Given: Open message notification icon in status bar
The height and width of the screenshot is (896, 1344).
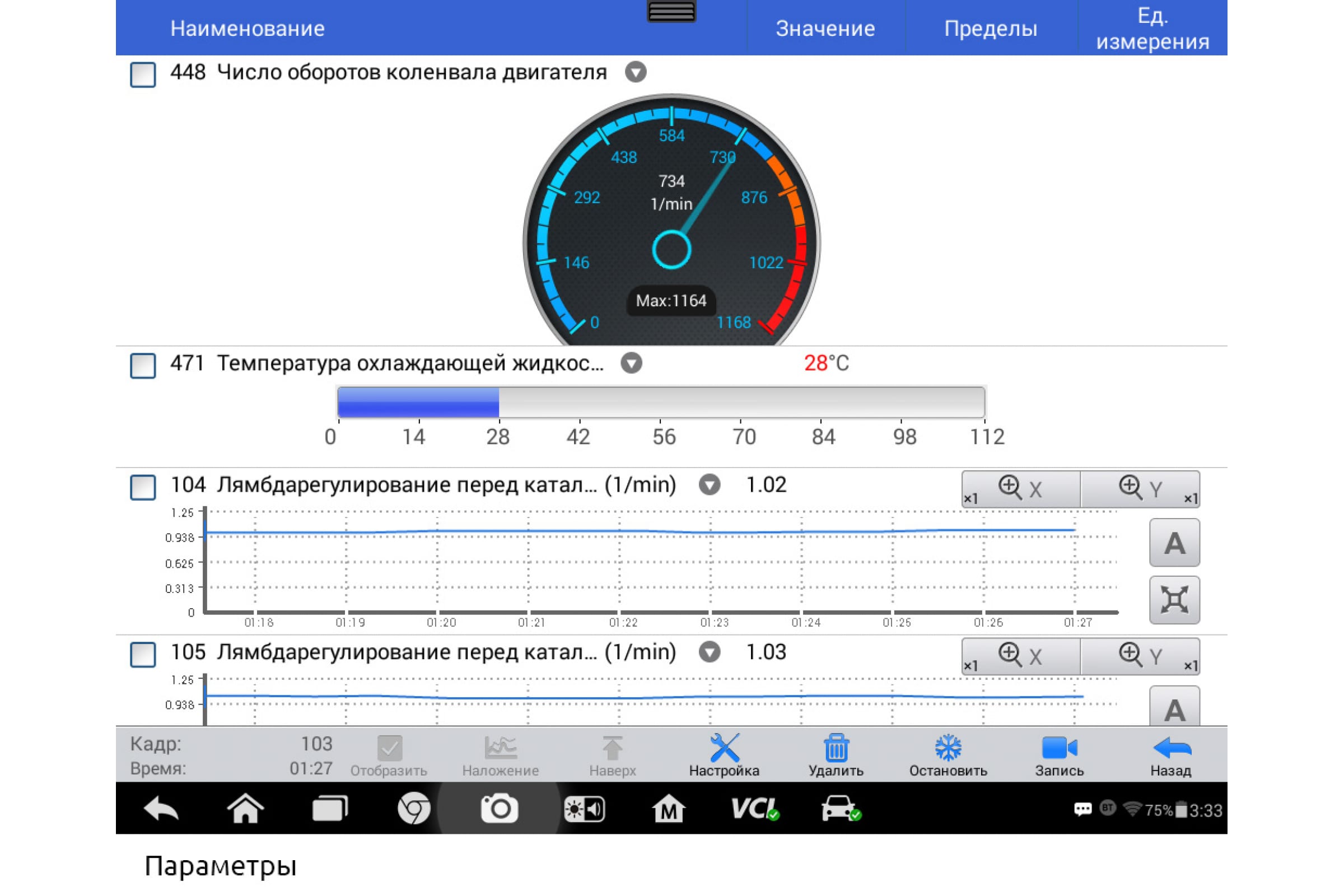Looking at the screenshot, I should (x=1083, y=809).
